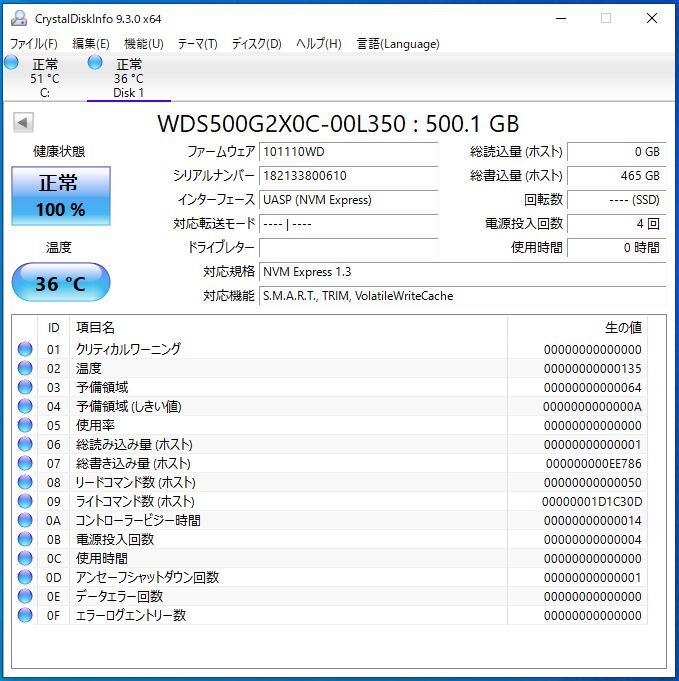Open the ファイル(F) menu
679x681 pixels.
(x=33, y=44)
